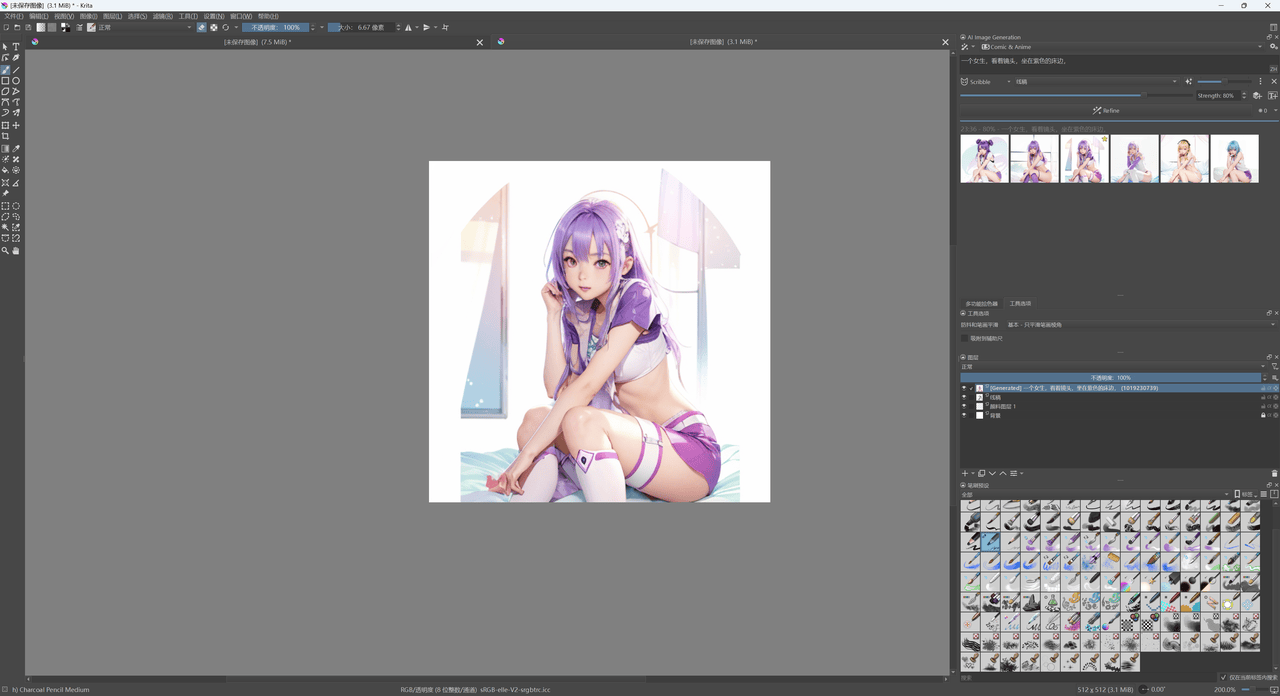Hide the 背景 layer via eye icon
The height and width of the screenshot is (696, 1280).
pyautogui.click(x=964, y=415)
